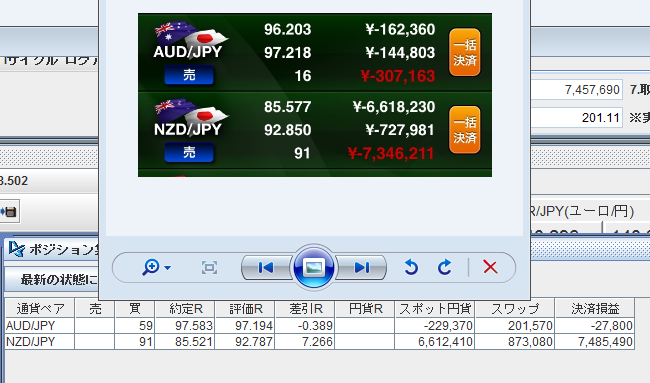This screenshot has height=383, width=650.
Task: Select the 売 label under NZD/JPY
Action: (x=189, y=153)
